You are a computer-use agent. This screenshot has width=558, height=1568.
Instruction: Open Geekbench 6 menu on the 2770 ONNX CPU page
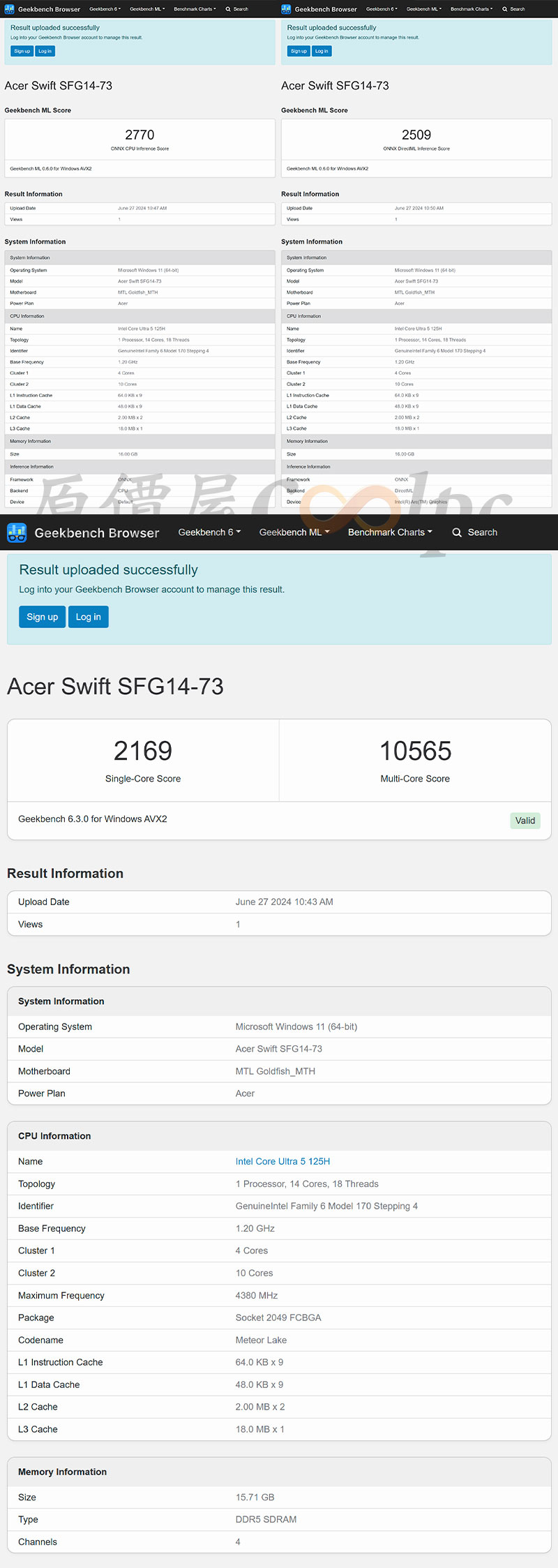[105, 9]
